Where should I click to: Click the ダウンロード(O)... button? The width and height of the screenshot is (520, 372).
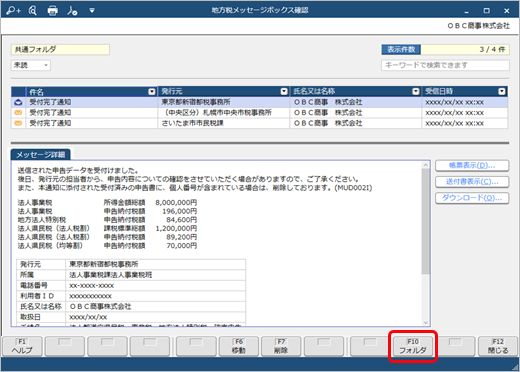(x=472, y=198)
